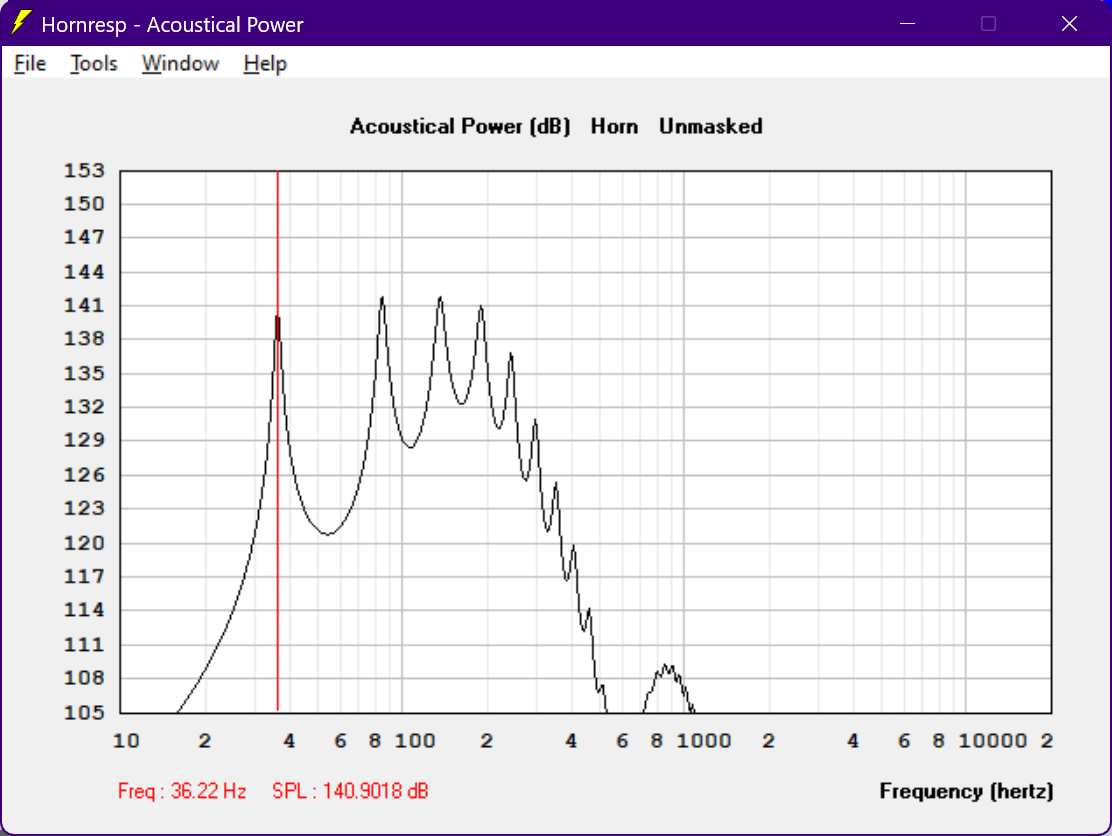Open the Tools menu

[x=93, y=64]
